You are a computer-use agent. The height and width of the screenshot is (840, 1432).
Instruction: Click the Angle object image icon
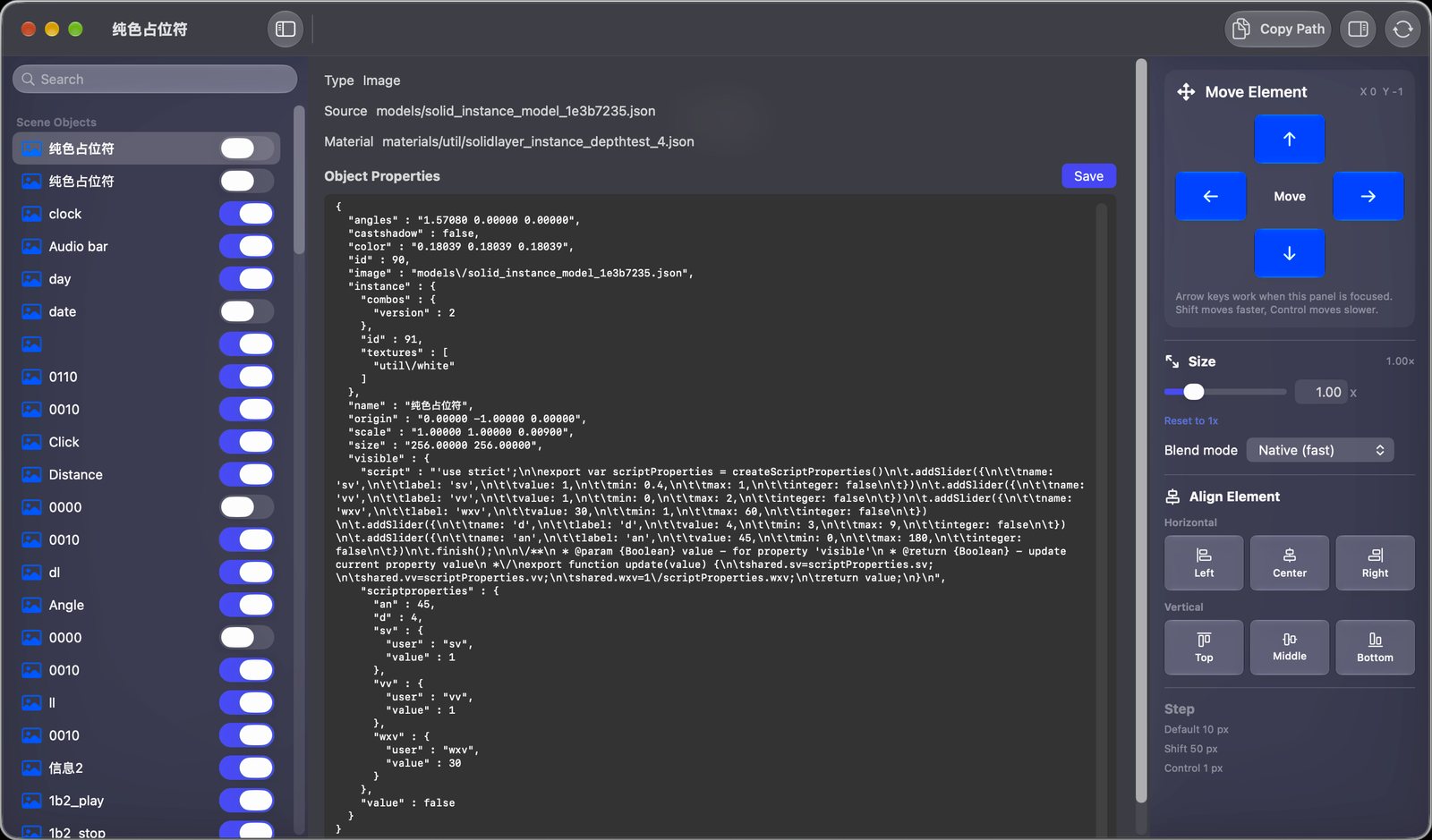pyautogui.click(x=31, y=605)
